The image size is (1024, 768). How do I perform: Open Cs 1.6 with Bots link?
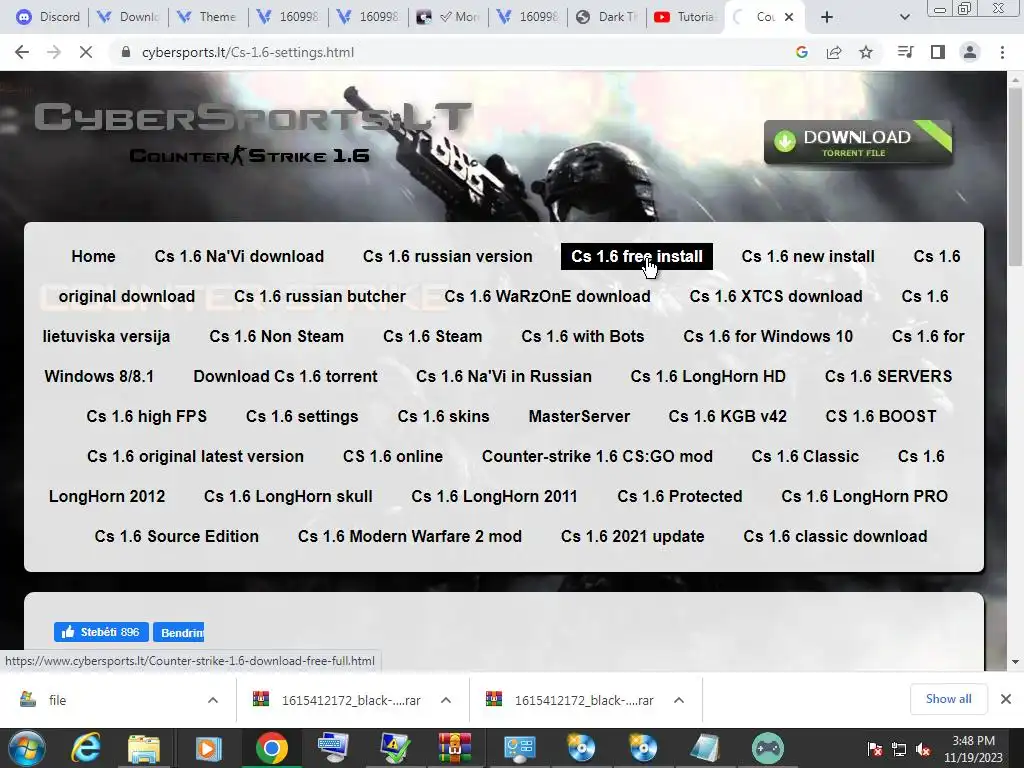point(583,336)
